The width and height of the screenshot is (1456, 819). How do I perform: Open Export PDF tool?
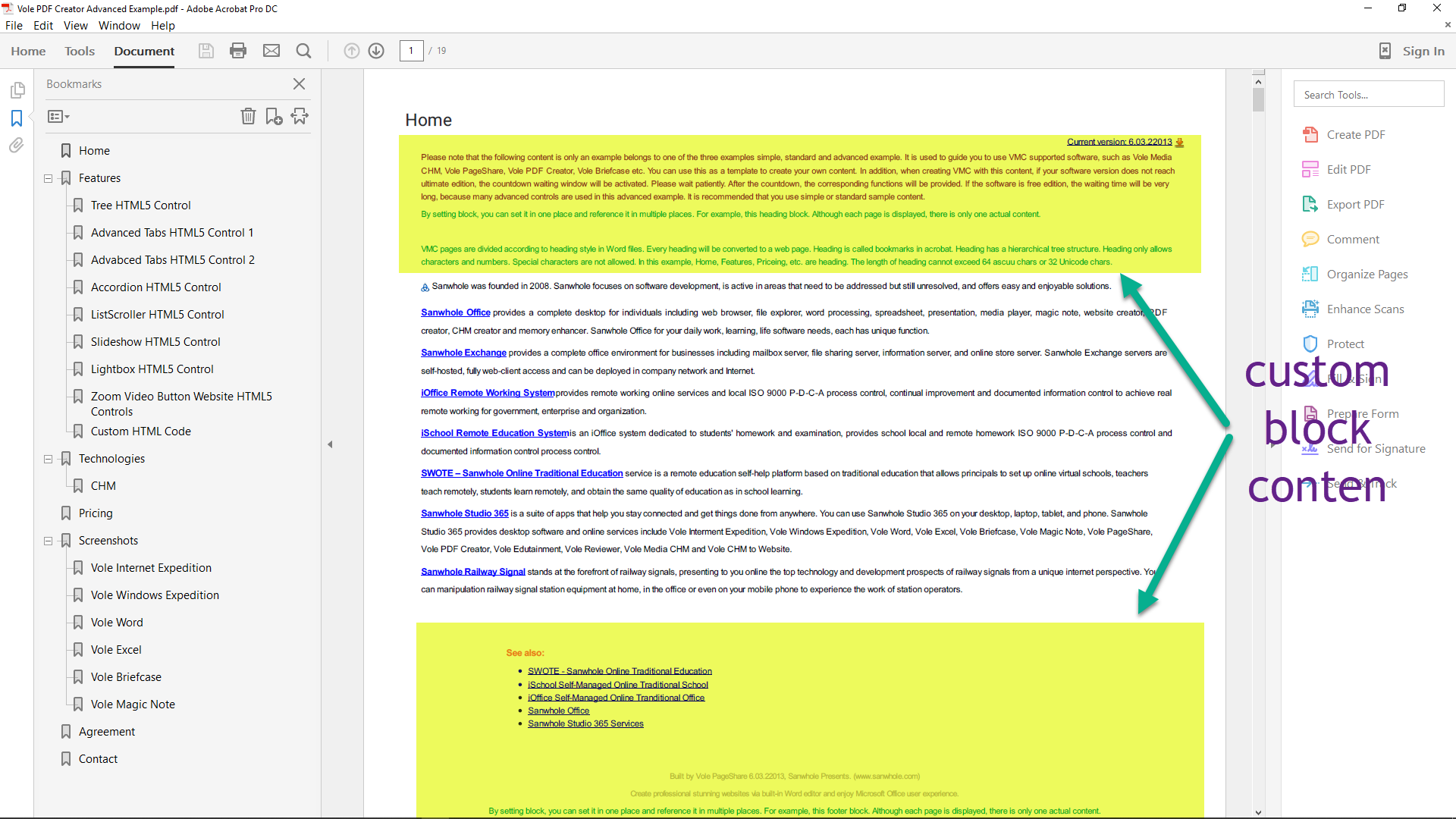pos(1343,205)
